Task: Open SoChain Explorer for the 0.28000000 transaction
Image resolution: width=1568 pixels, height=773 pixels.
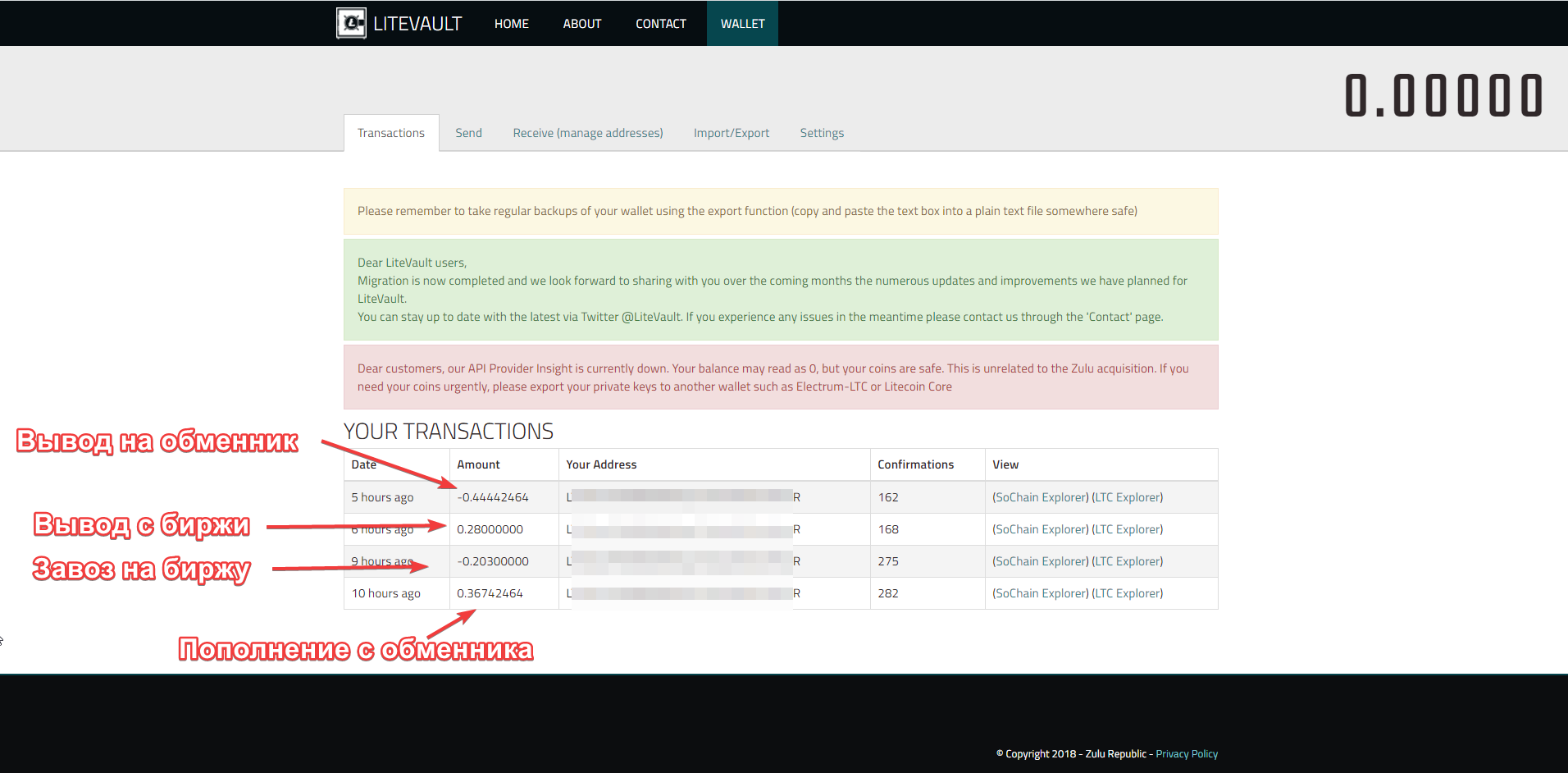Action: tap(1040, 529)
